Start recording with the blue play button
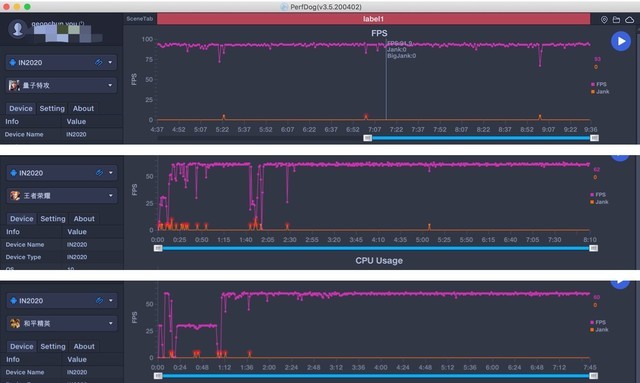 coord(621,41)
